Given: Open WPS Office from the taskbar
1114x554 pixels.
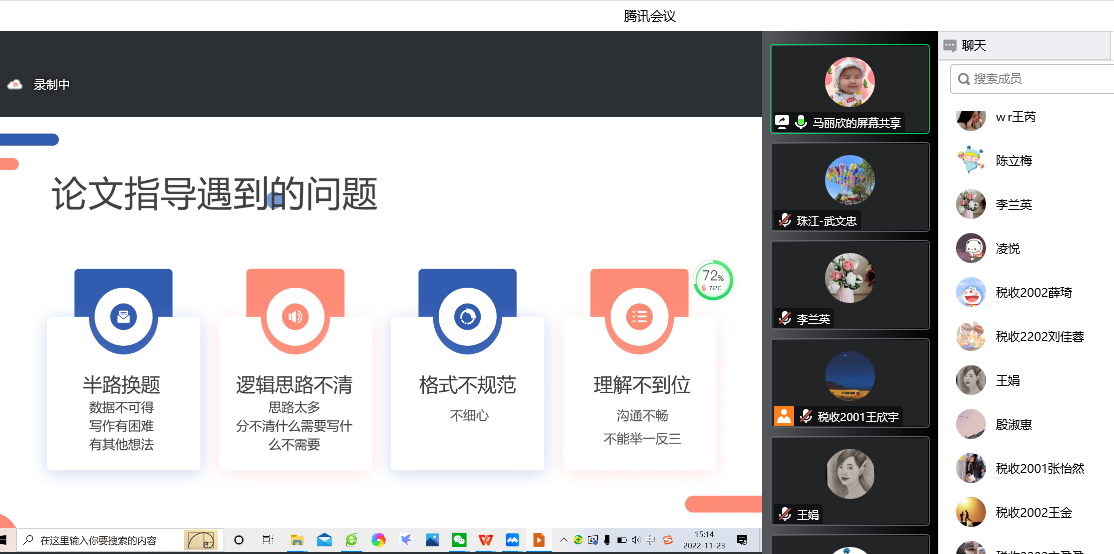Looking at the screenshot, I should [486, 540].
